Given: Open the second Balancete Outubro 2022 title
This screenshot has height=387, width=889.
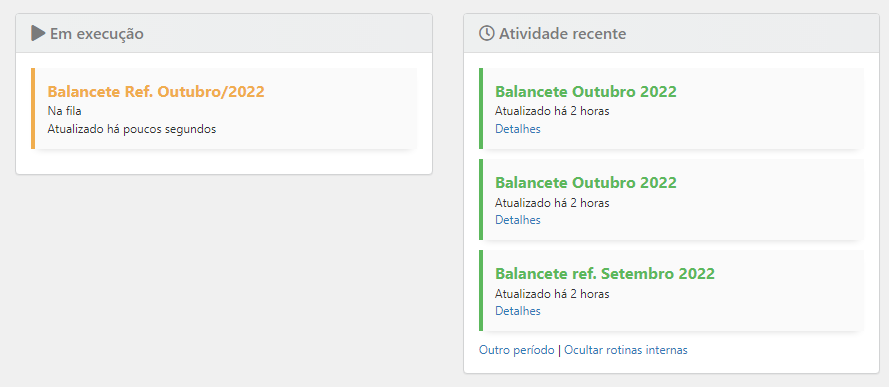Looking at the screenshot, I should (x=586, y=183).
